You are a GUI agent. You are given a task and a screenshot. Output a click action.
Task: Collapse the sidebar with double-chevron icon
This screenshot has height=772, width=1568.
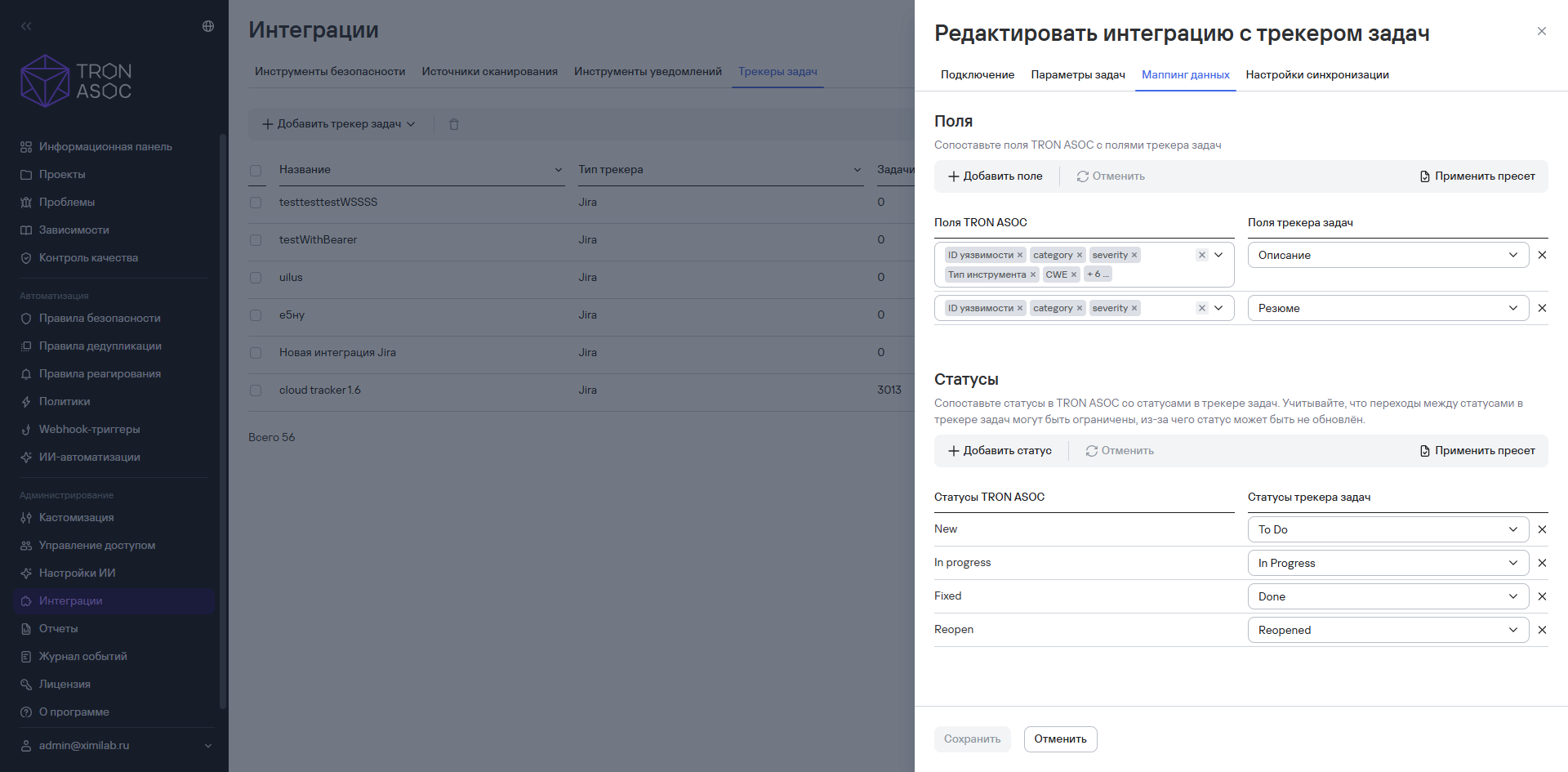click(x=26, y=26)
